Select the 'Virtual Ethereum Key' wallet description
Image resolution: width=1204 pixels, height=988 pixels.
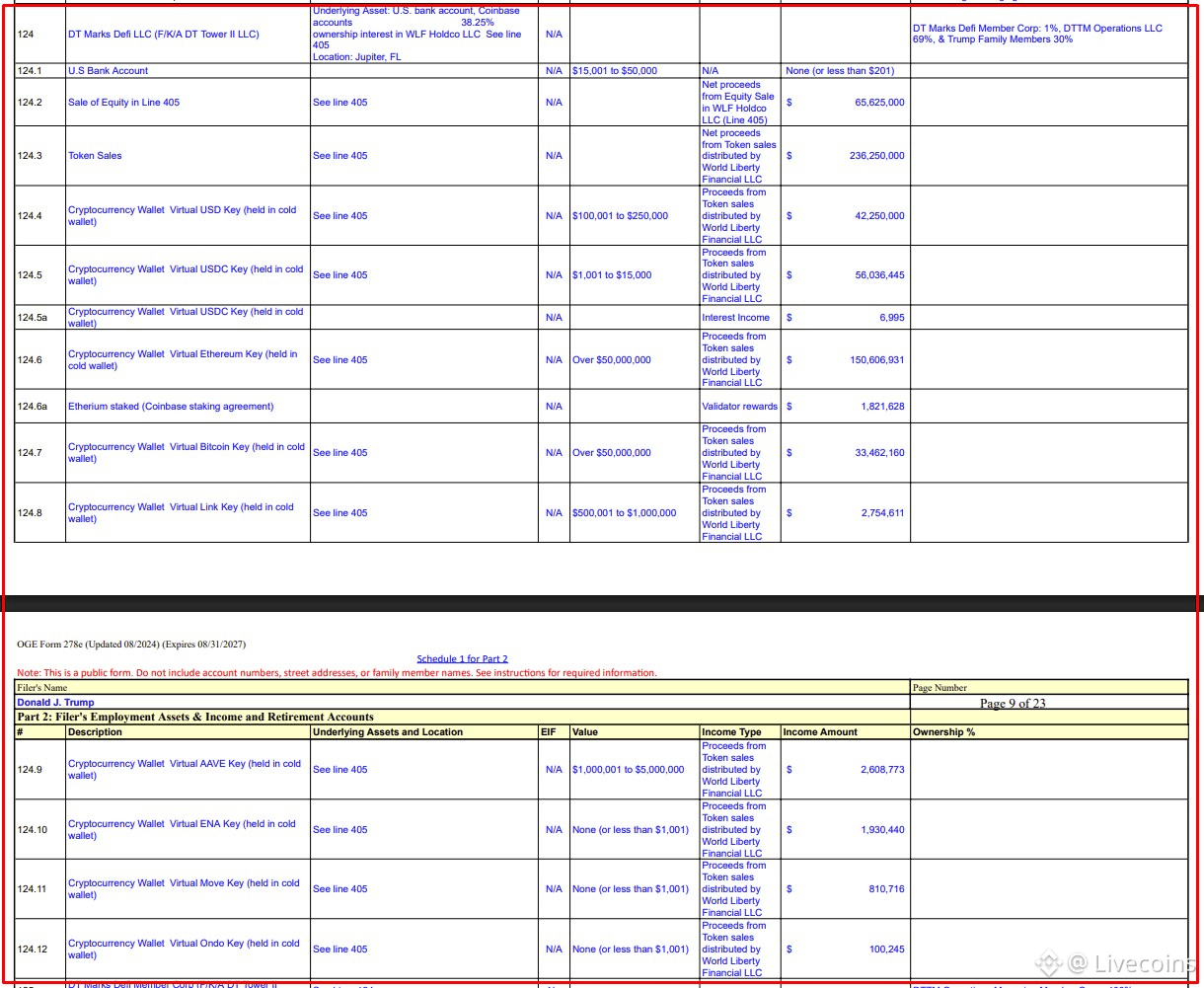[x=183, y=360]
